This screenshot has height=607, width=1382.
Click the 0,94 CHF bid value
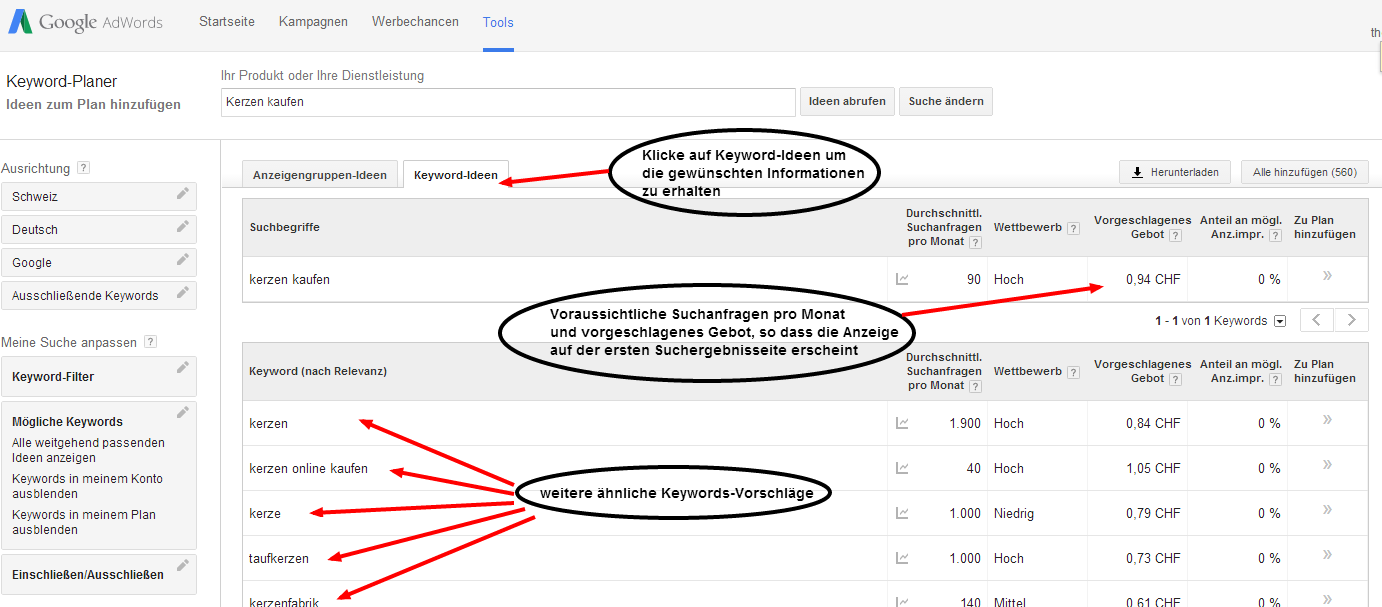pyautogui.click(x=1153, y=280)
